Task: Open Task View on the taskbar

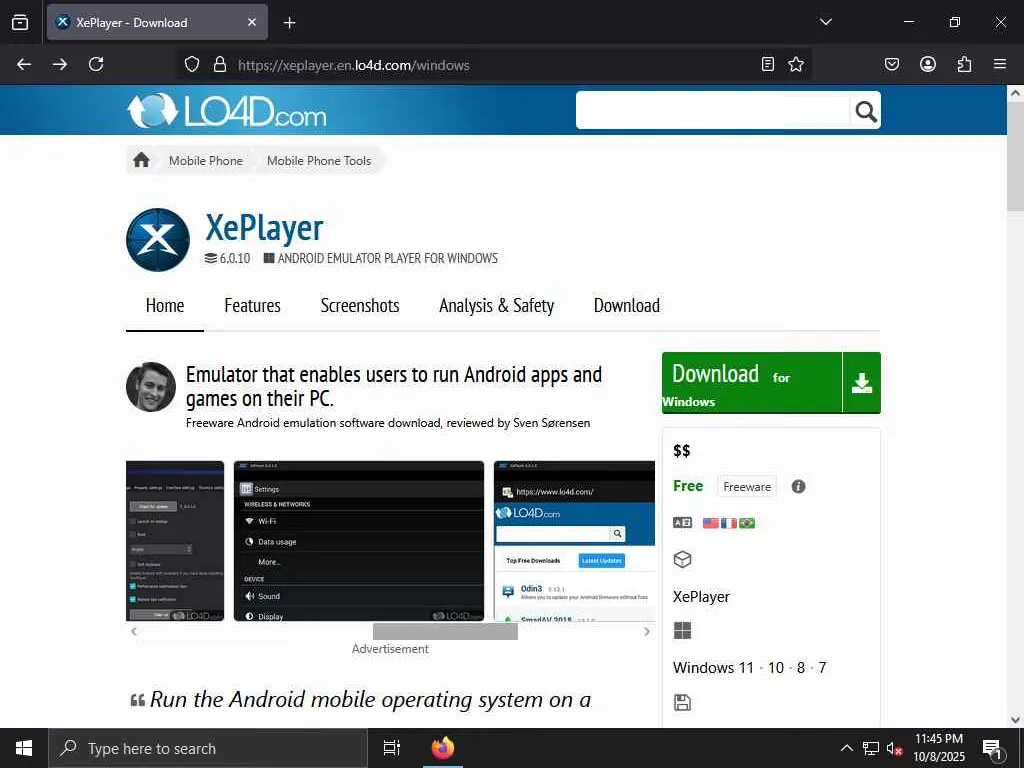Action: 392,748
